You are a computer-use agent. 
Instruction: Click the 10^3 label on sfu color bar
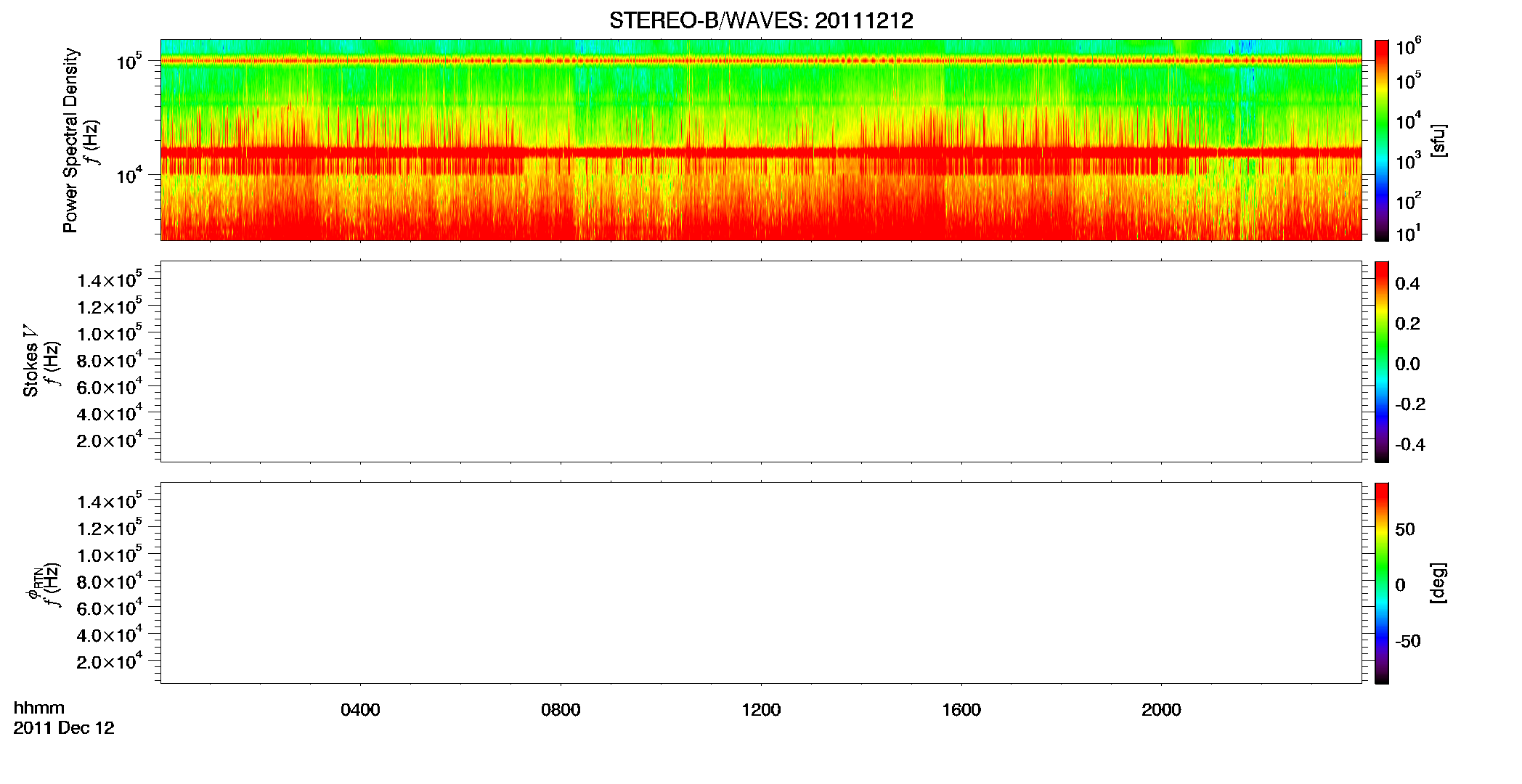(1409, 161)
